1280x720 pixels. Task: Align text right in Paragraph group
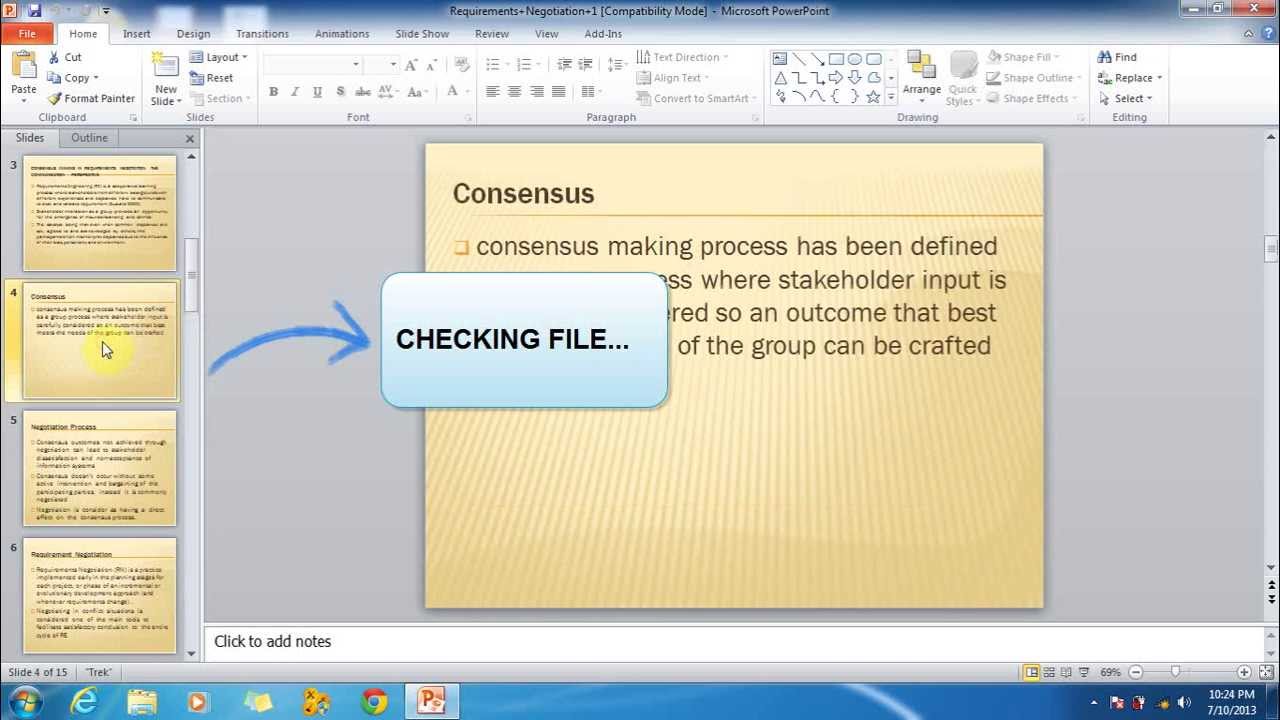click(x=537, y=92)
